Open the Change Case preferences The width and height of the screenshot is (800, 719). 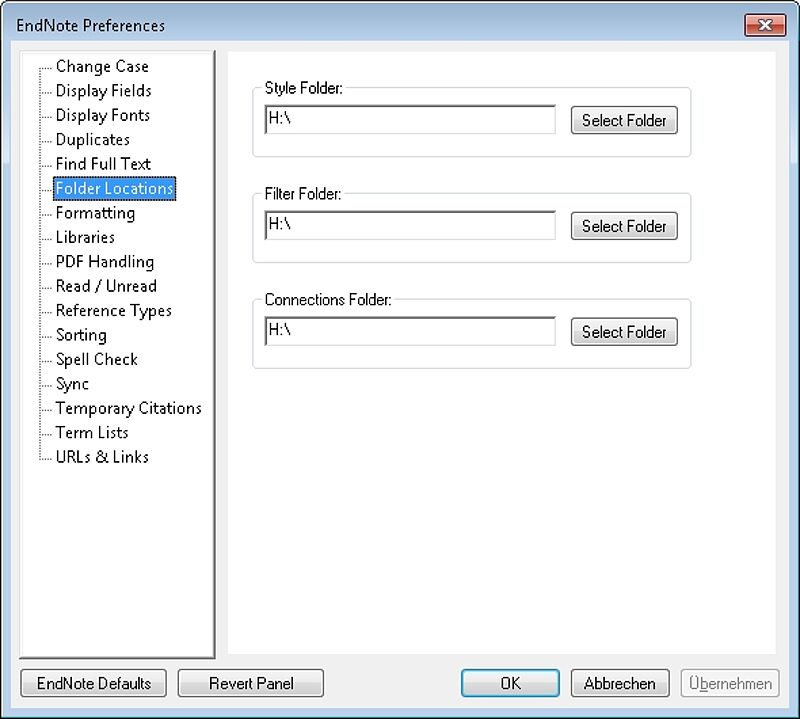(102, 66)
